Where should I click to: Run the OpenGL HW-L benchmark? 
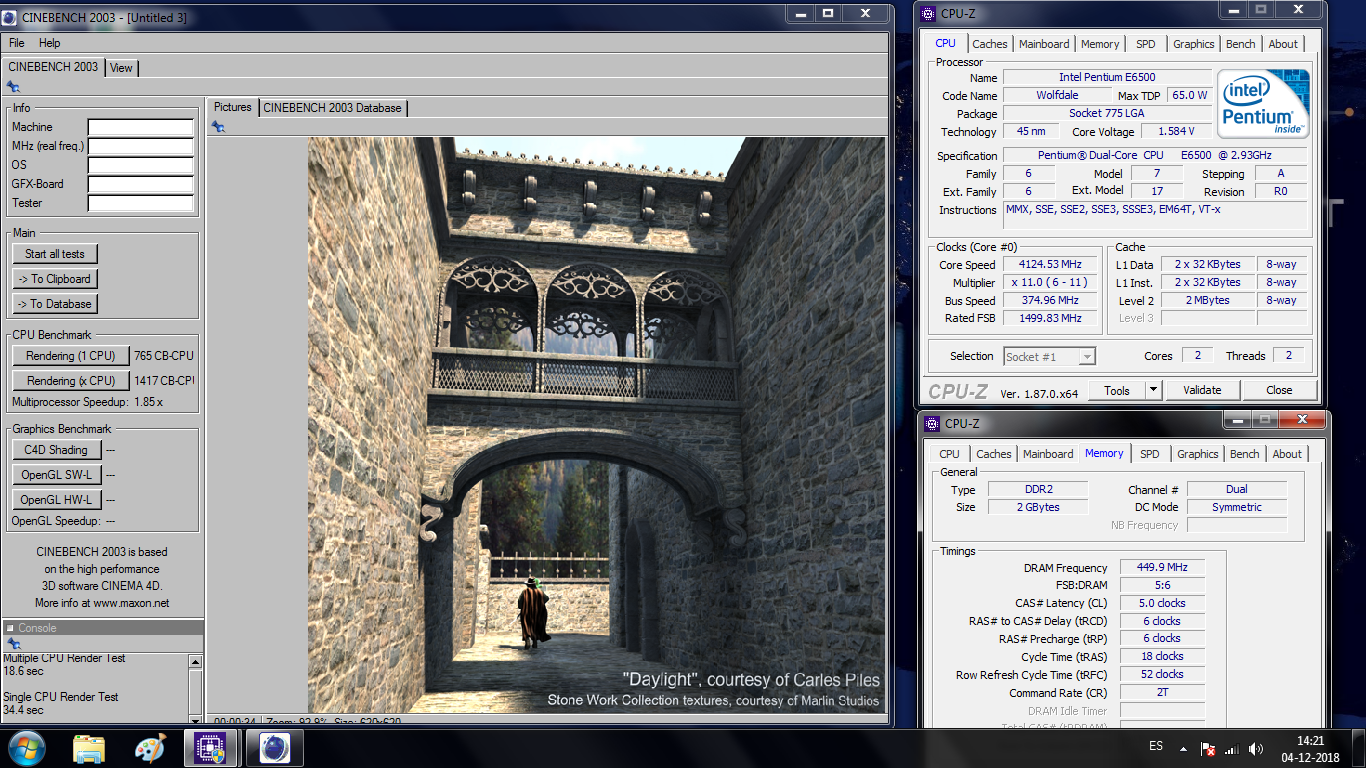coord(56,500)
